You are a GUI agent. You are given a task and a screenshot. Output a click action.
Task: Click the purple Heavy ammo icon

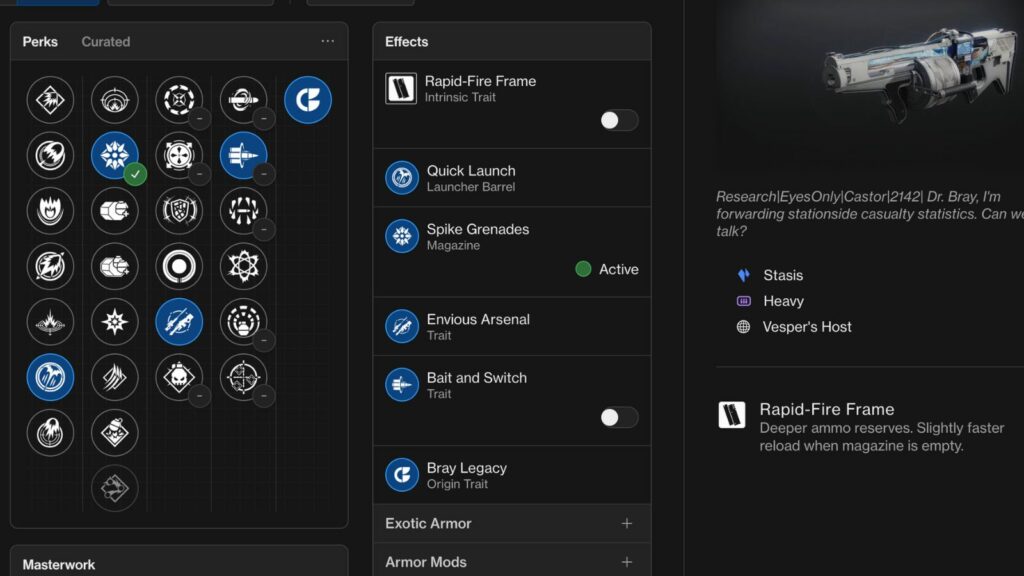(744, 301)
